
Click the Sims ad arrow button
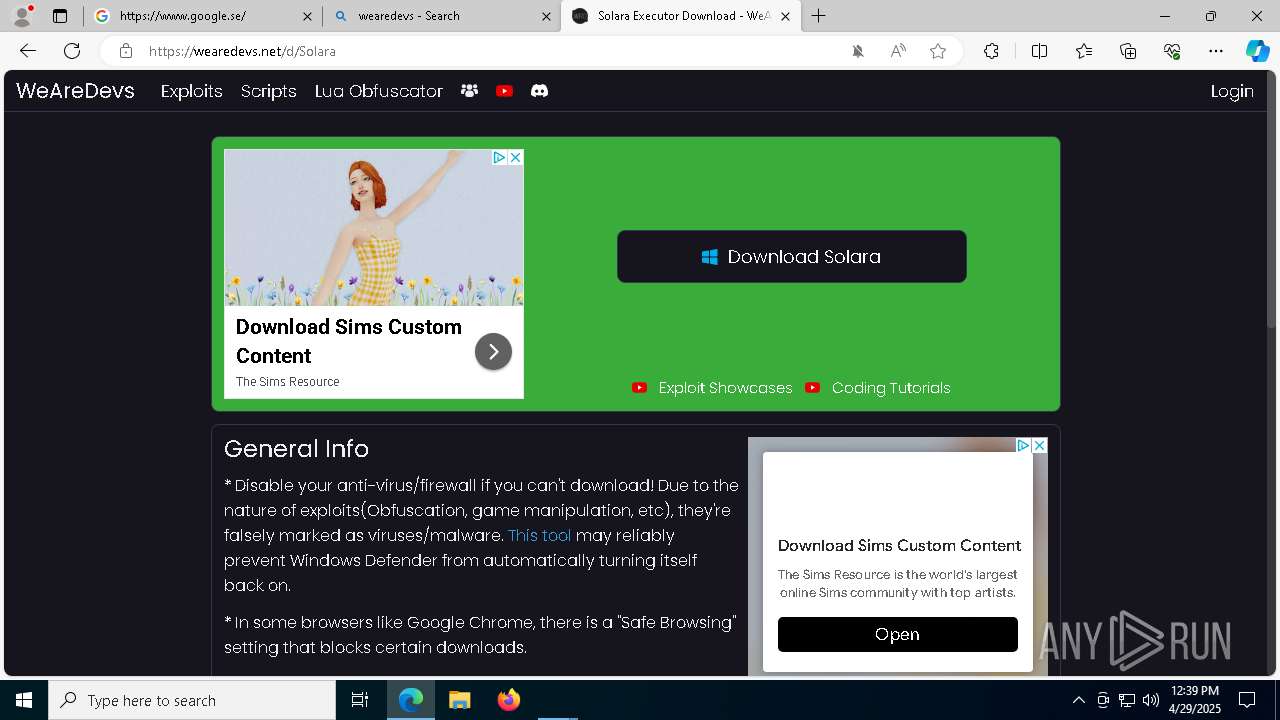point(493,352)
